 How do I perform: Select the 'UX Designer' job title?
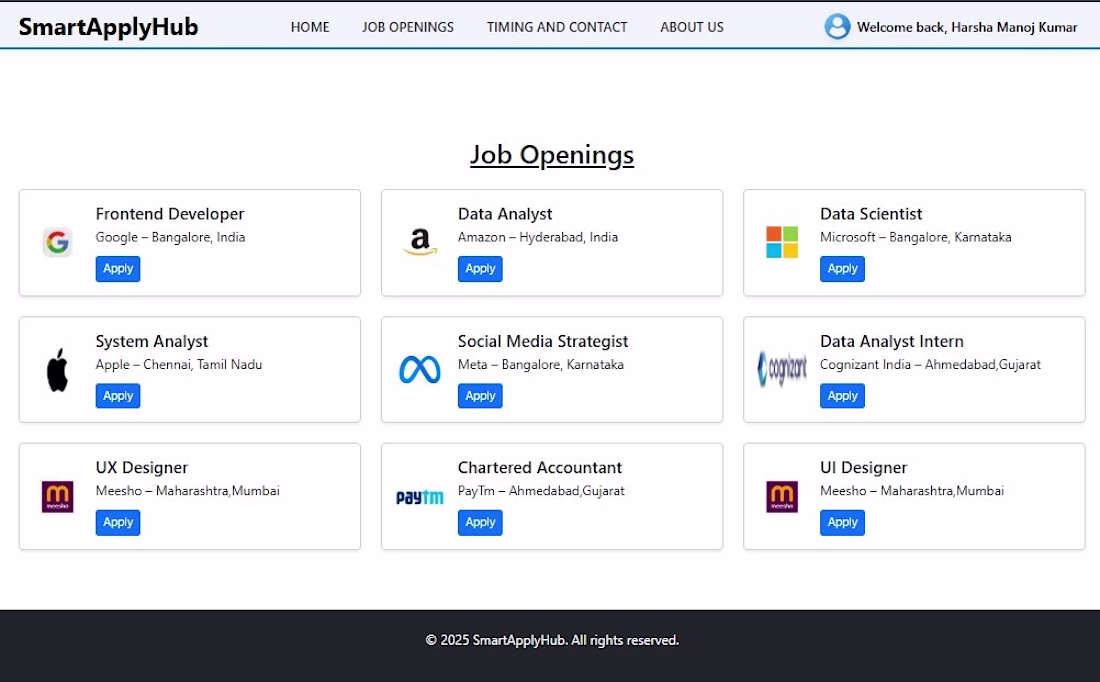(x=142, y=468)
